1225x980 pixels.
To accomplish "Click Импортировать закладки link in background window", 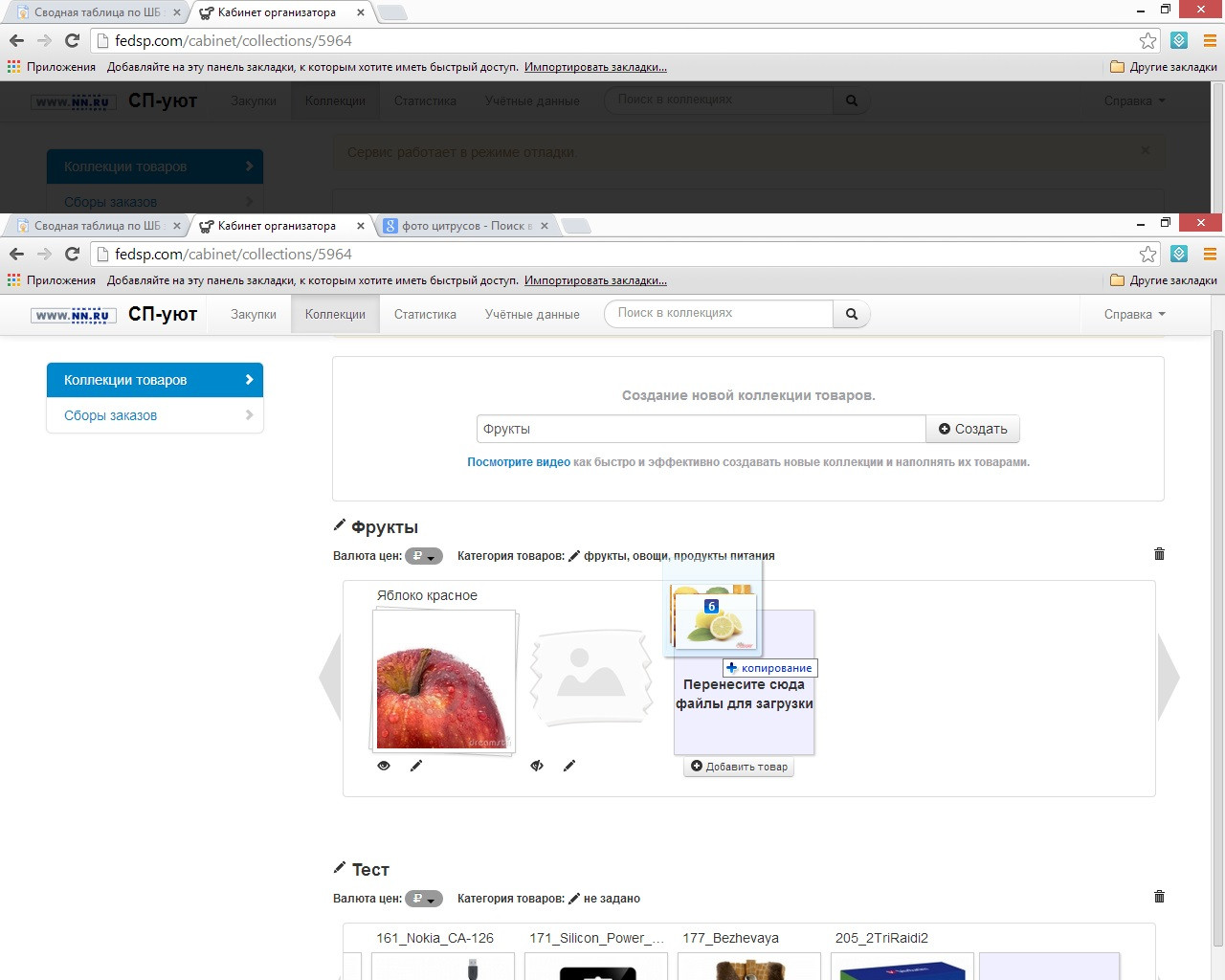I will (595, 67).
